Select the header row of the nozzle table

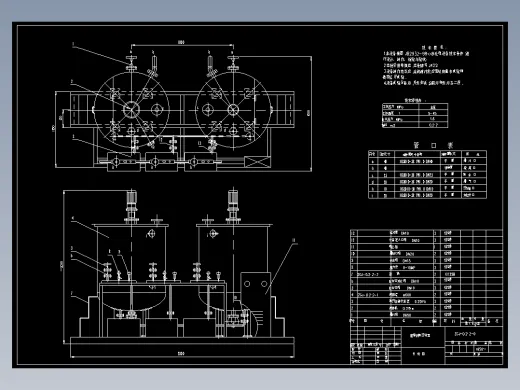coord(427,154)
